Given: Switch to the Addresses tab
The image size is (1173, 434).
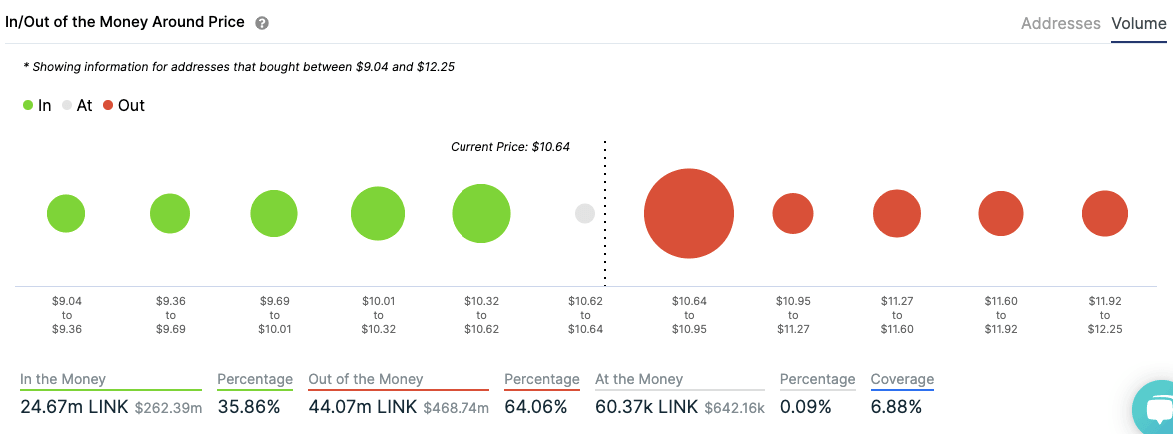Looking at the screenshot, I should pyautogui.click(x=1060, y=23).
